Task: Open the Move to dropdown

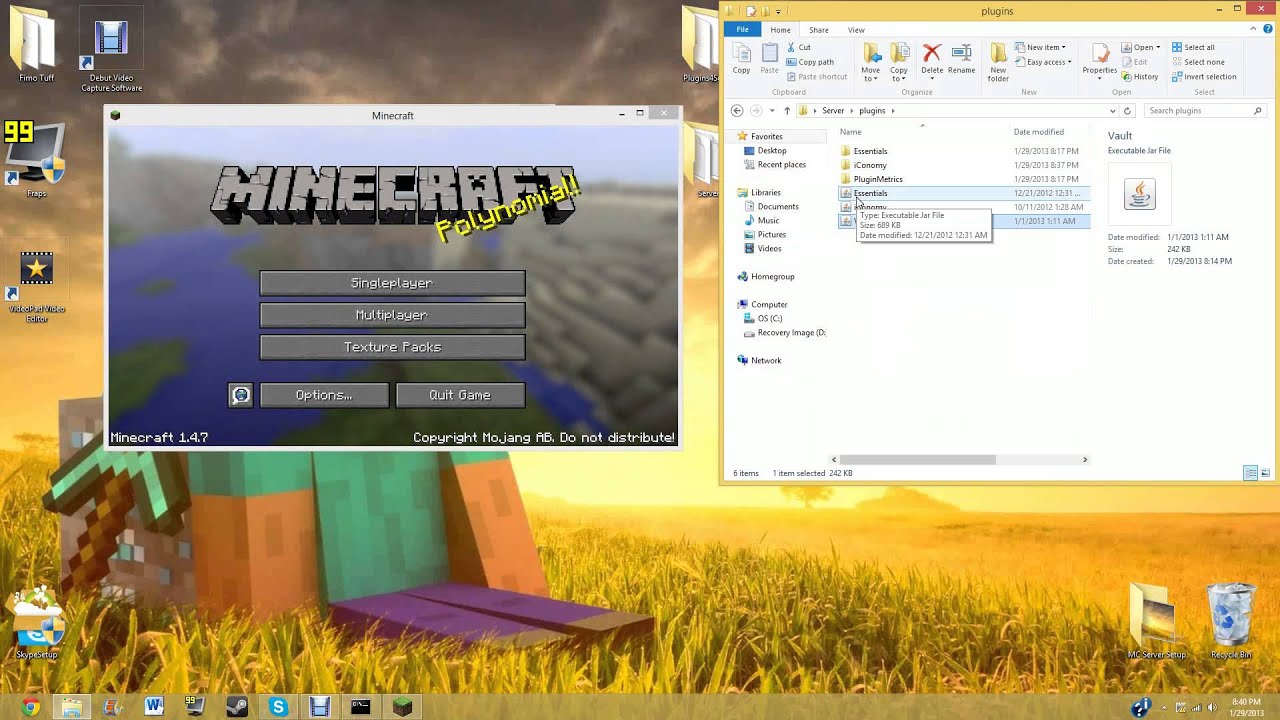Action: tap(871, 62)
